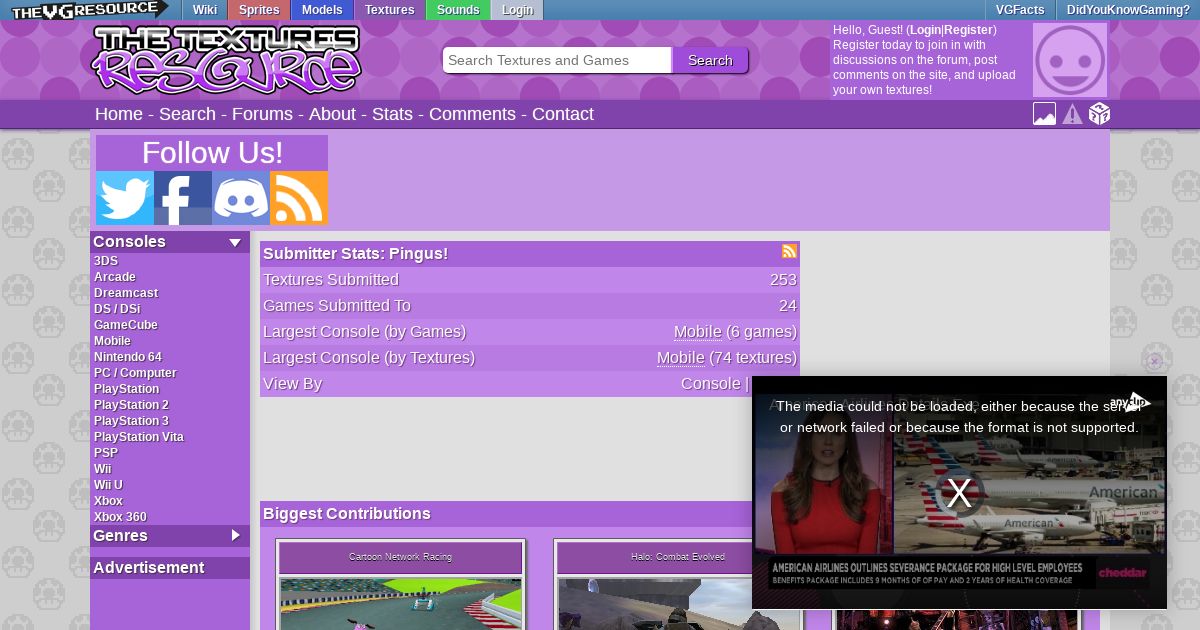Click the Games Submitted To count 24
The image size is (1200, 630).
coord(788,306)
